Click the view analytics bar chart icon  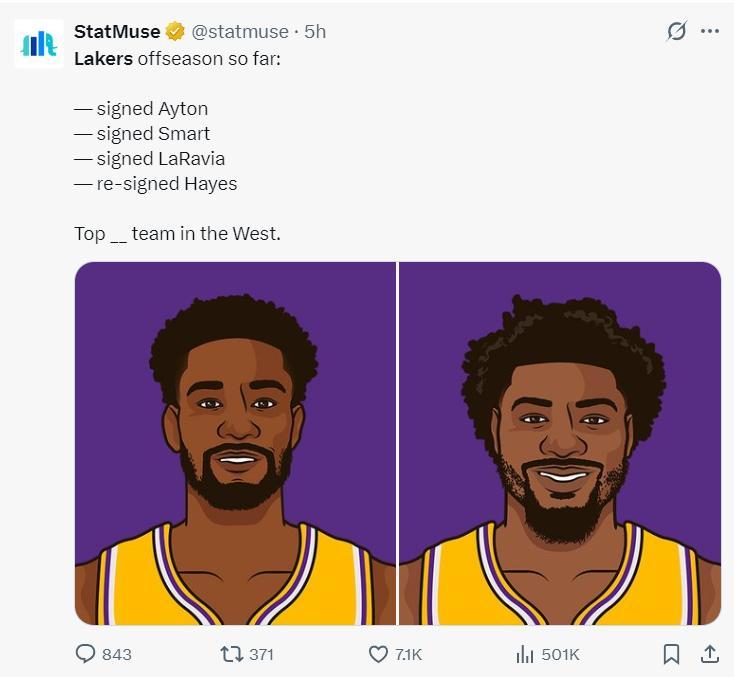click(x=524, y=654)
